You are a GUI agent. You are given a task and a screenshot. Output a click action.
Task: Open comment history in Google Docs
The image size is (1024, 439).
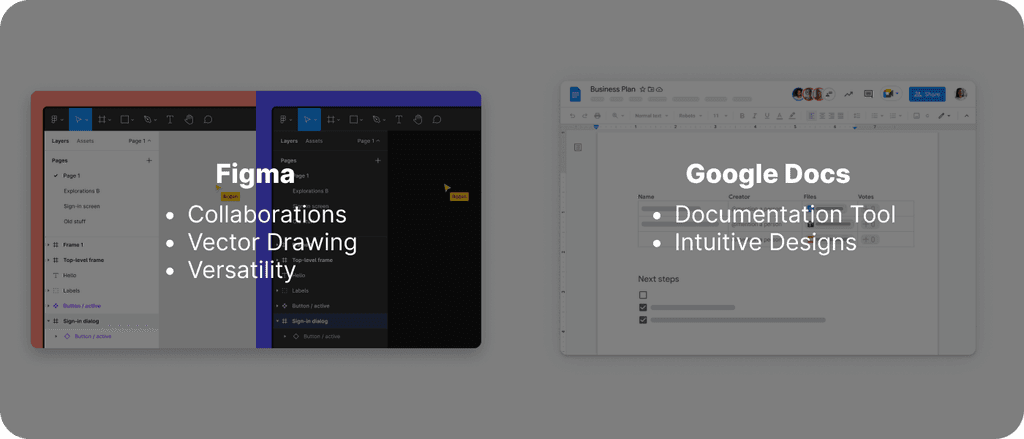point(868,93)
